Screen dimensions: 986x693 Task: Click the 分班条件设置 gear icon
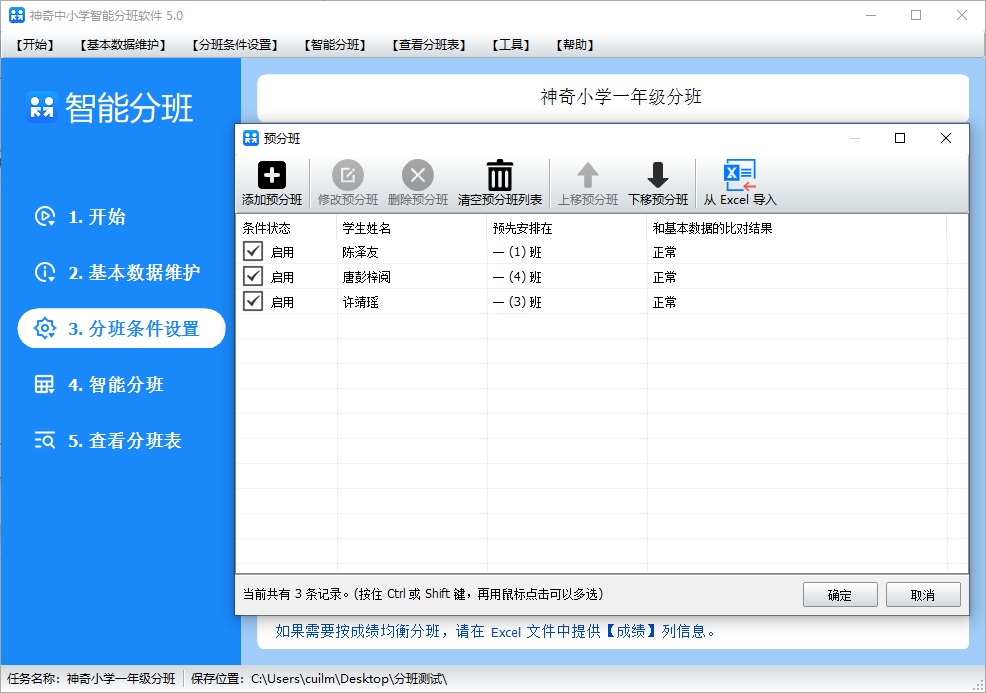click(x=45, y=328)
